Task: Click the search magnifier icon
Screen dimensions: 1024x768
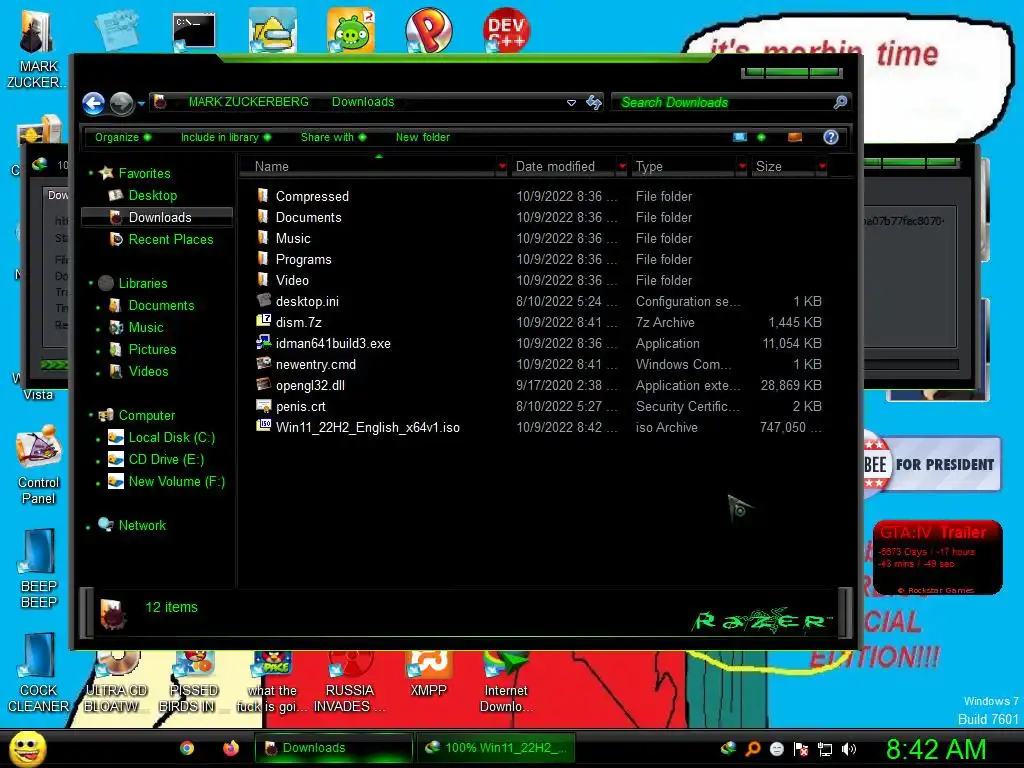Action: pyautogui.click(x=840, y=102)
